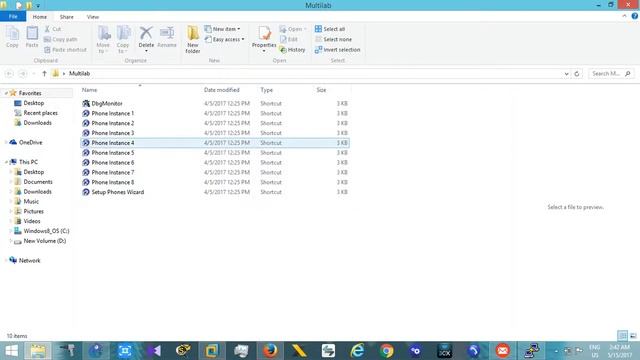Screen dimensions: 640x360
Task: Open the Windows Start button
Action: pyautogui.click(x=11, y=351)
